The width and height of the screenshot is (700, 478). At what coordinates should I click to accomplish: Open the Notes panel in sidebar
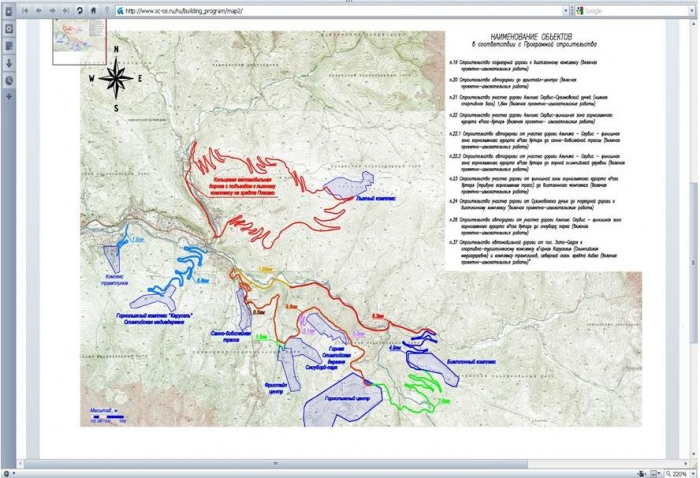[x=9, y=46]
